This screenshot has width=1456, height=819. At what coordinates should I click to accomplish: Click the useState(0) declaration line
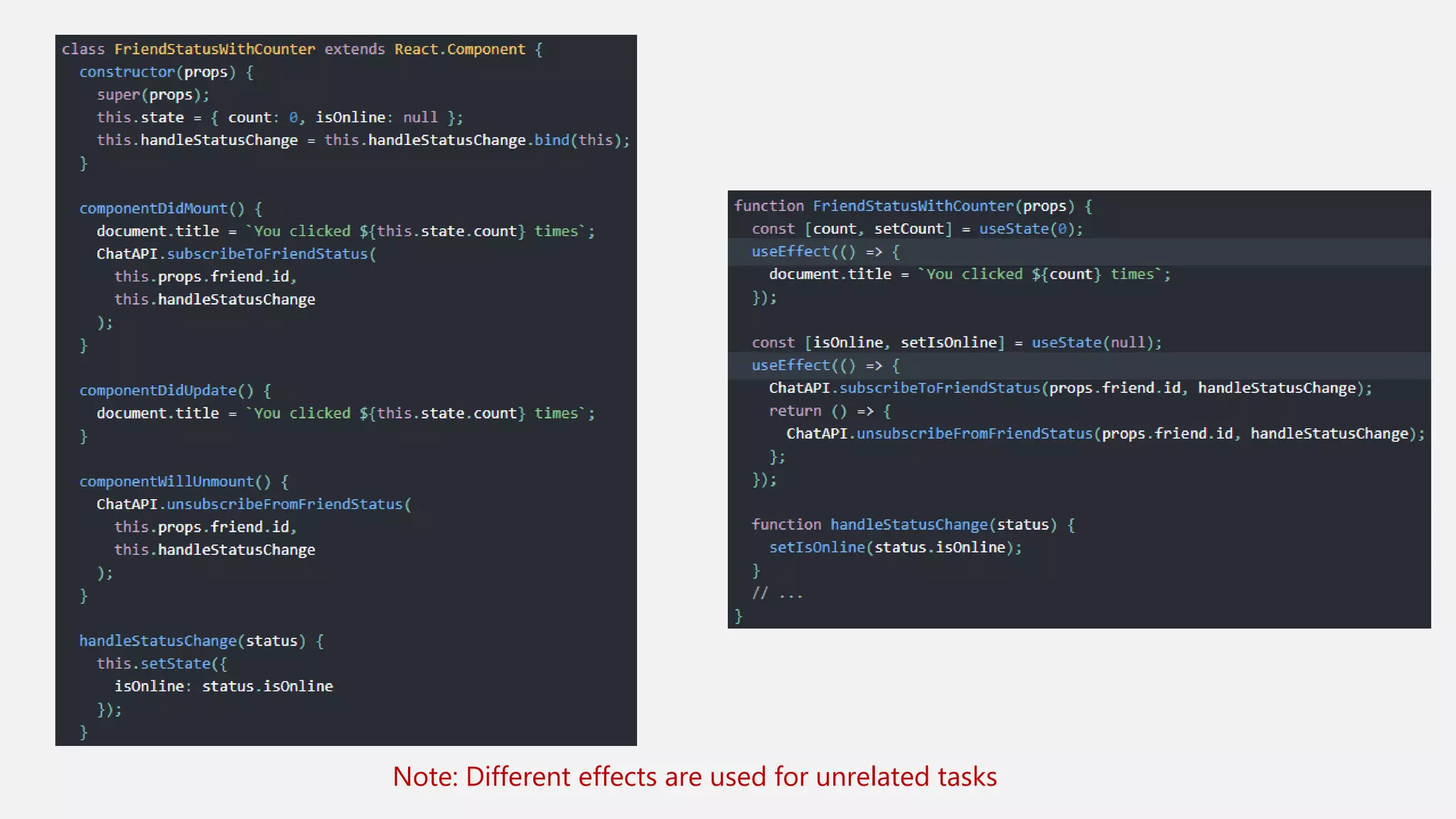916,229
